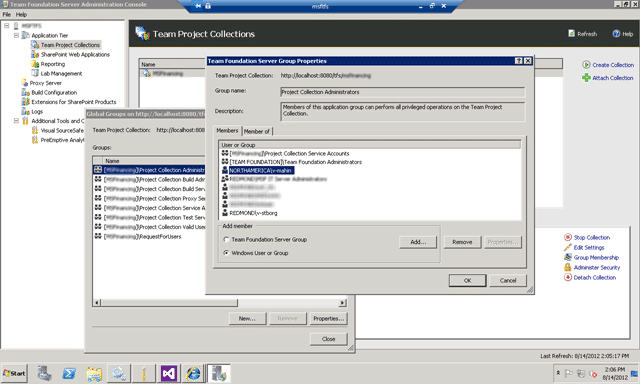Click OK in Group Properties dialog
The height and width of the screenshot is (384, 640).
(467, 280)
